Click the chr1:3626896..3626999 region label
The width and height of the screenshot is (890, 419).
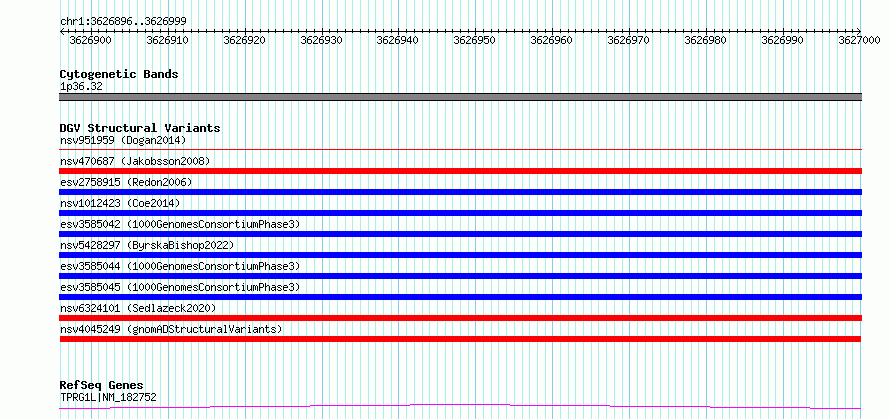123,22
